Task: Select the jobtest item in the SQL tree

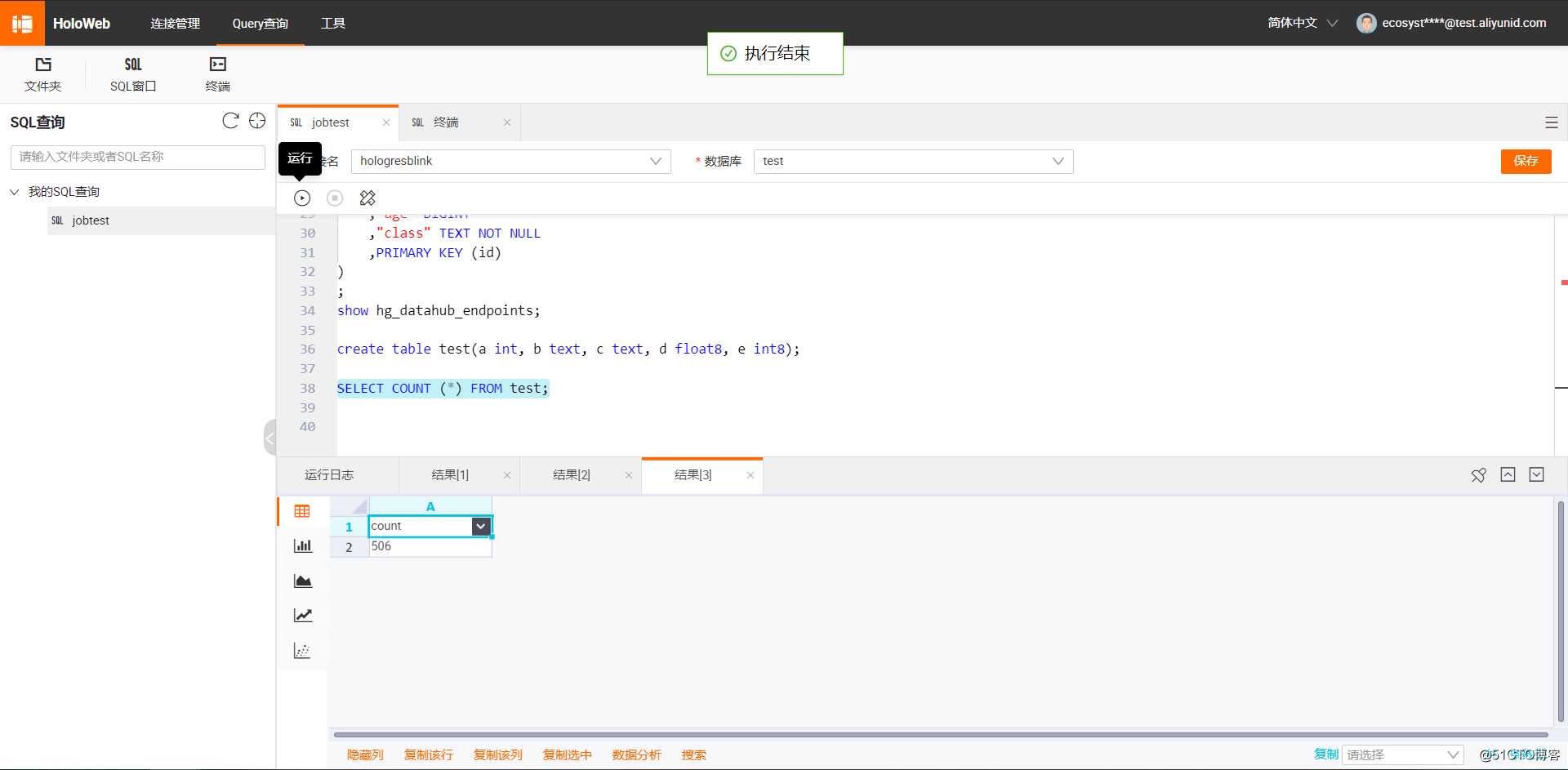Action: 162,220
